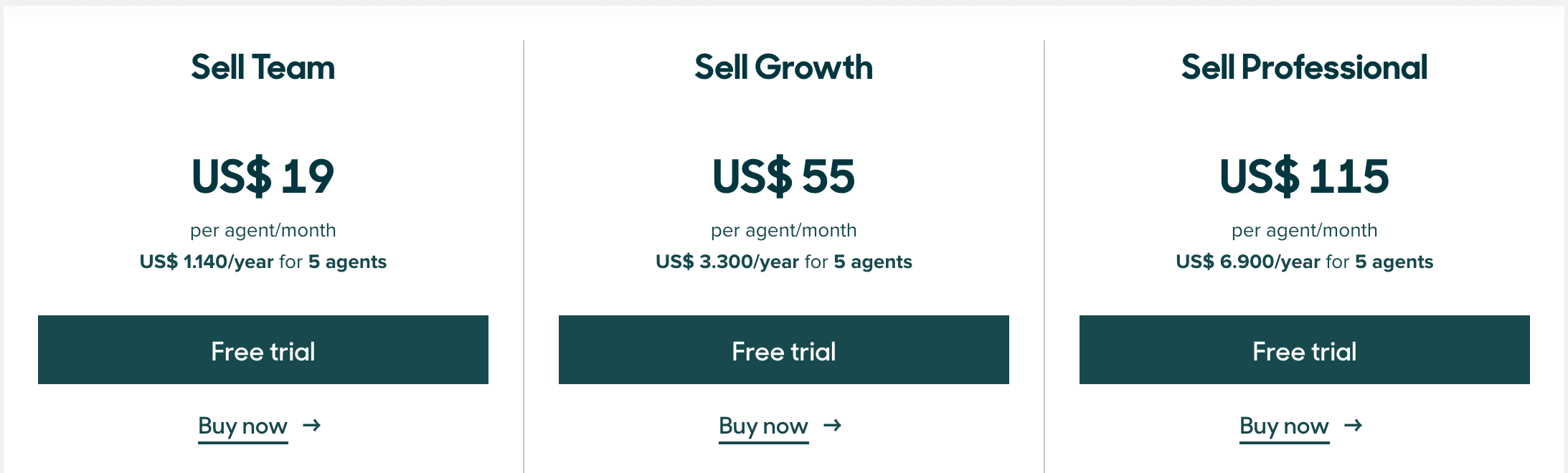Start the Sell Professional free trial

[x=1305, y=350]
